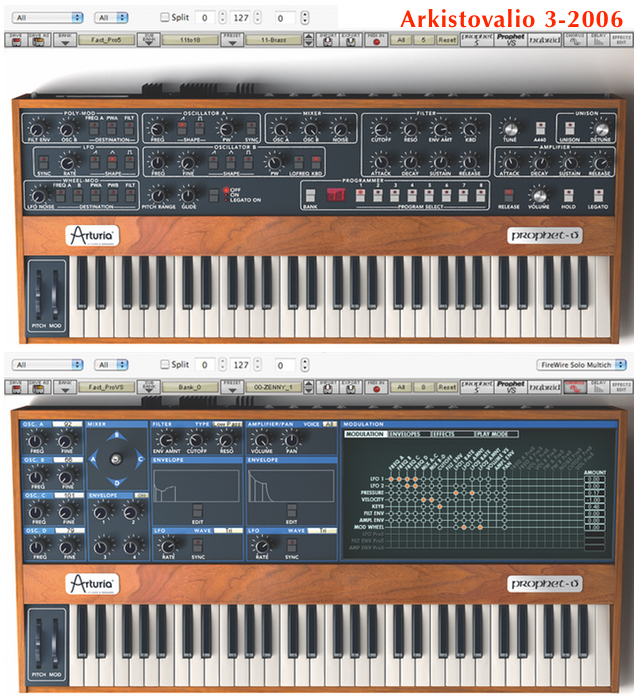The width and height of the screenshot is (640, 700).
Task: Toggle the LFO SYNC switch on Prophet 5
Action: 43,162
